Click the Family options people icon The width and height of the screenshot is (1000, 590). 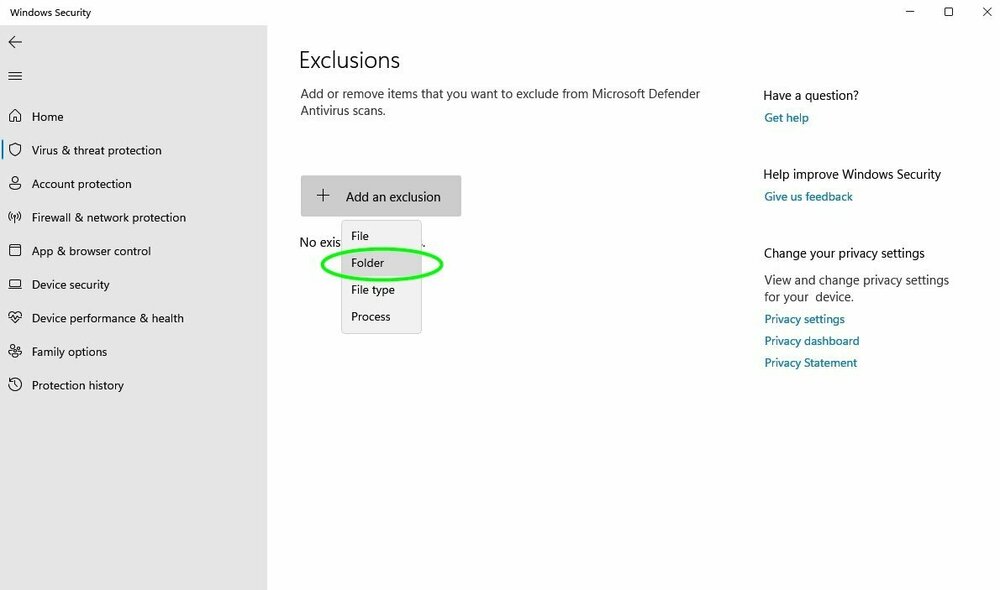click(15, 352)
